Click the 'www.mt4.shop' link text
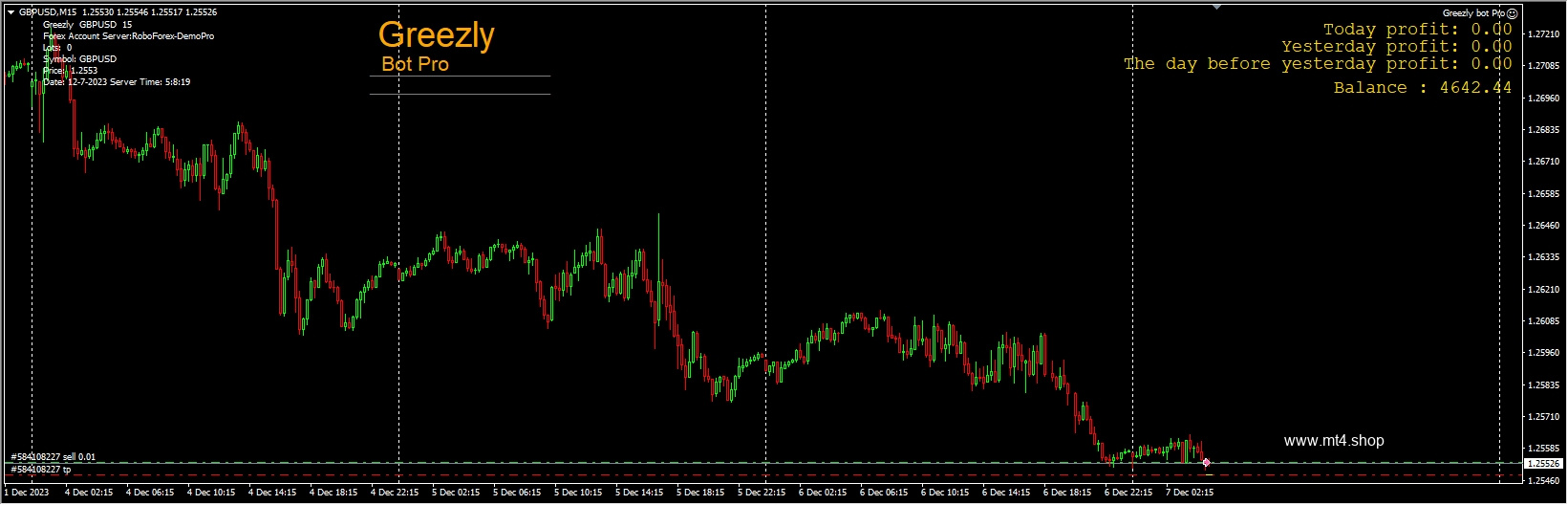 click(1334, 441)
